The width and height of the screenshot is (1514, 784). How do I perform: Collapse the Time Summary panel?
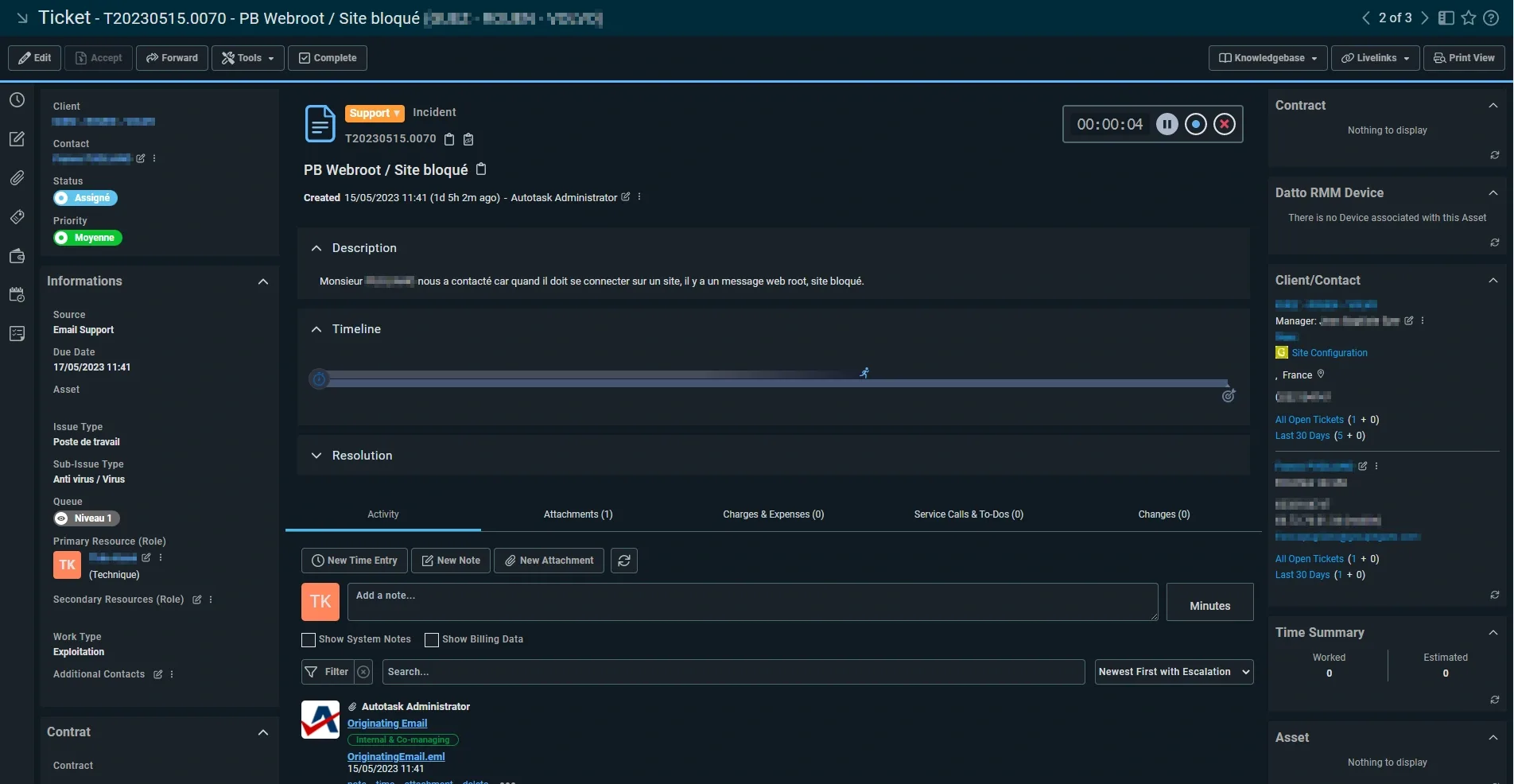1493,632
